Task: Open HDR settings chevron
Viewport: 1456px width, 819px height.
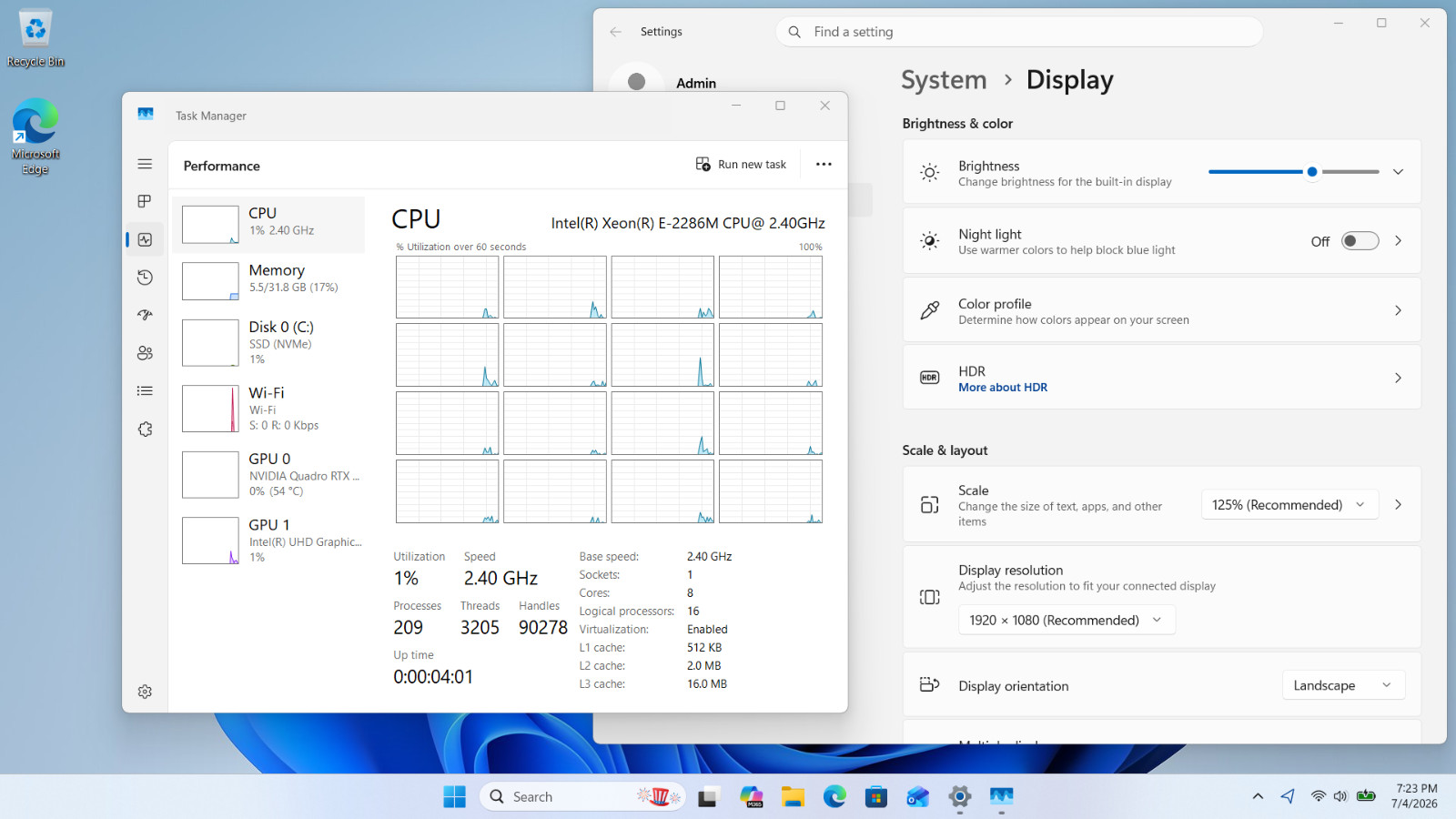Action: [x=1398, y=378]
